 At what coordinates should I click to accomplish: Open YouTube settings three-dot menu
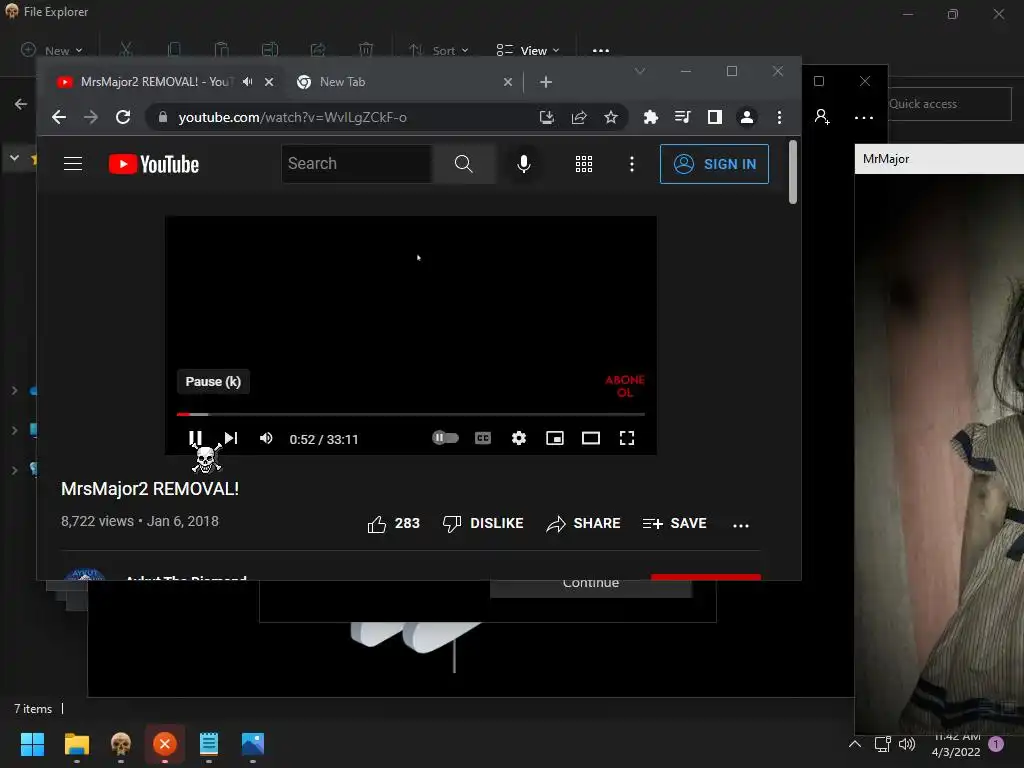click(632, 164)
